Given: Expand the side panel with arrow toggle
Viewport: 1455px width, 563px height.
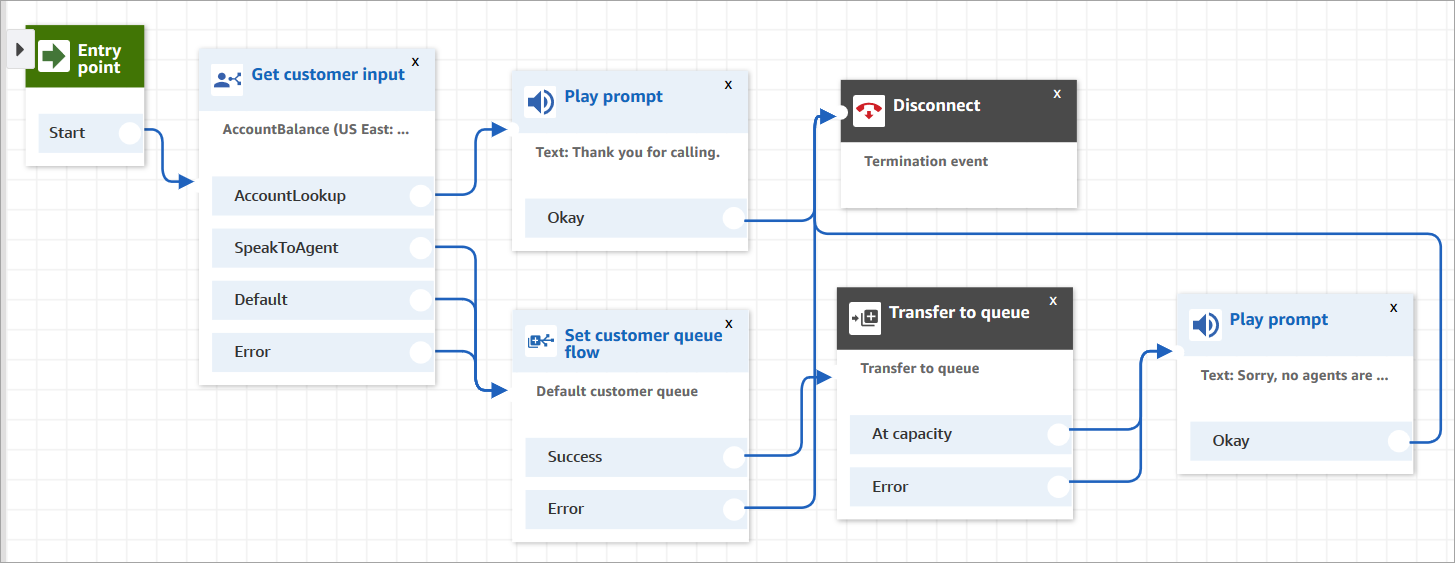Looking at the screenshot, I should (19, 48).
